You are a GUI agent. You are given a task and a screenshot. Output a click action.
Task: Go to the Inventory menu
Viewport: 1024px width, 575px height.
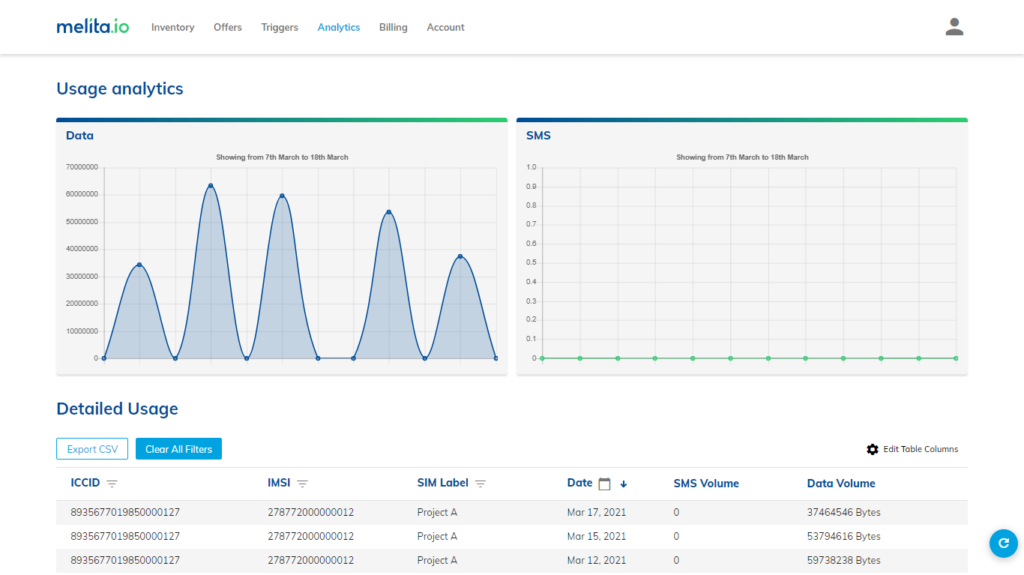click(172, 27)
